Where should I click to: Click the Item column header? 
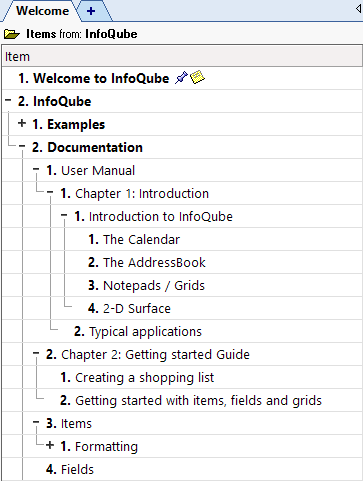coord(182,56)
